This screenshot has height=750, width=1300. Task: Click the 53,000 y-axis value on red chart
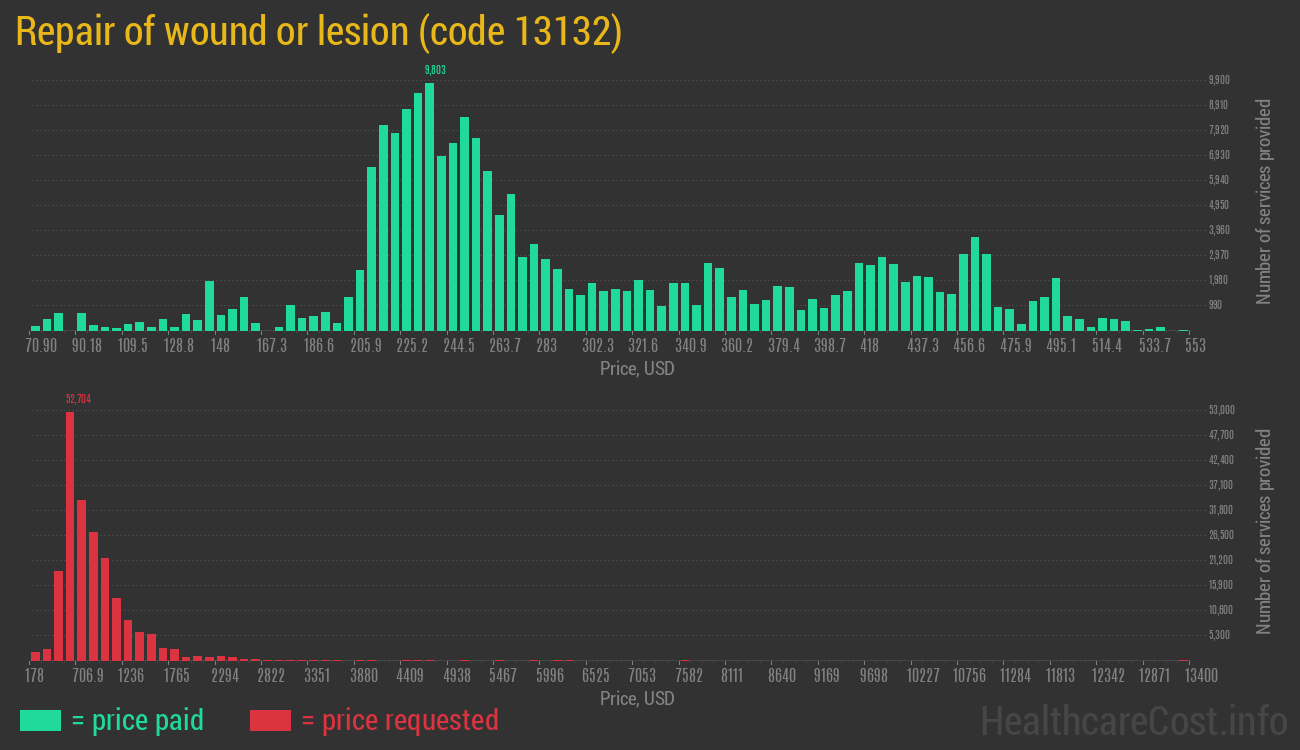click(1222, 410)
